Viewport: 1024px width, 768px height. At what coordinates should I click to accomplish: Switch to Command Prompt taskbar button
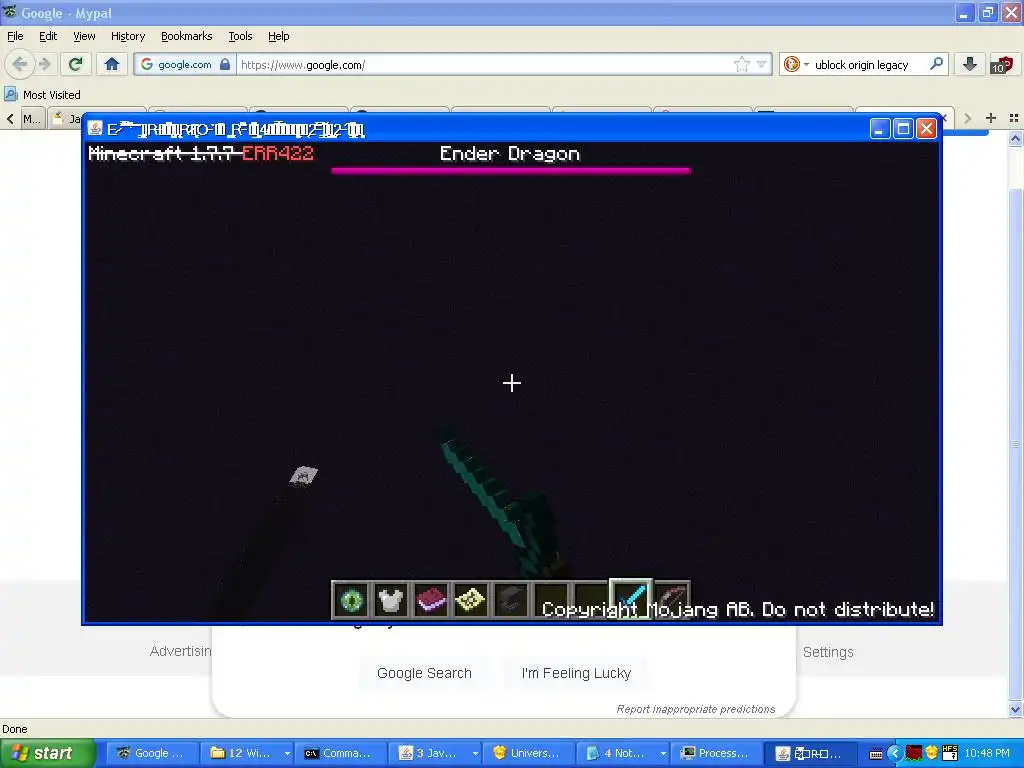(x=340, y=753)
